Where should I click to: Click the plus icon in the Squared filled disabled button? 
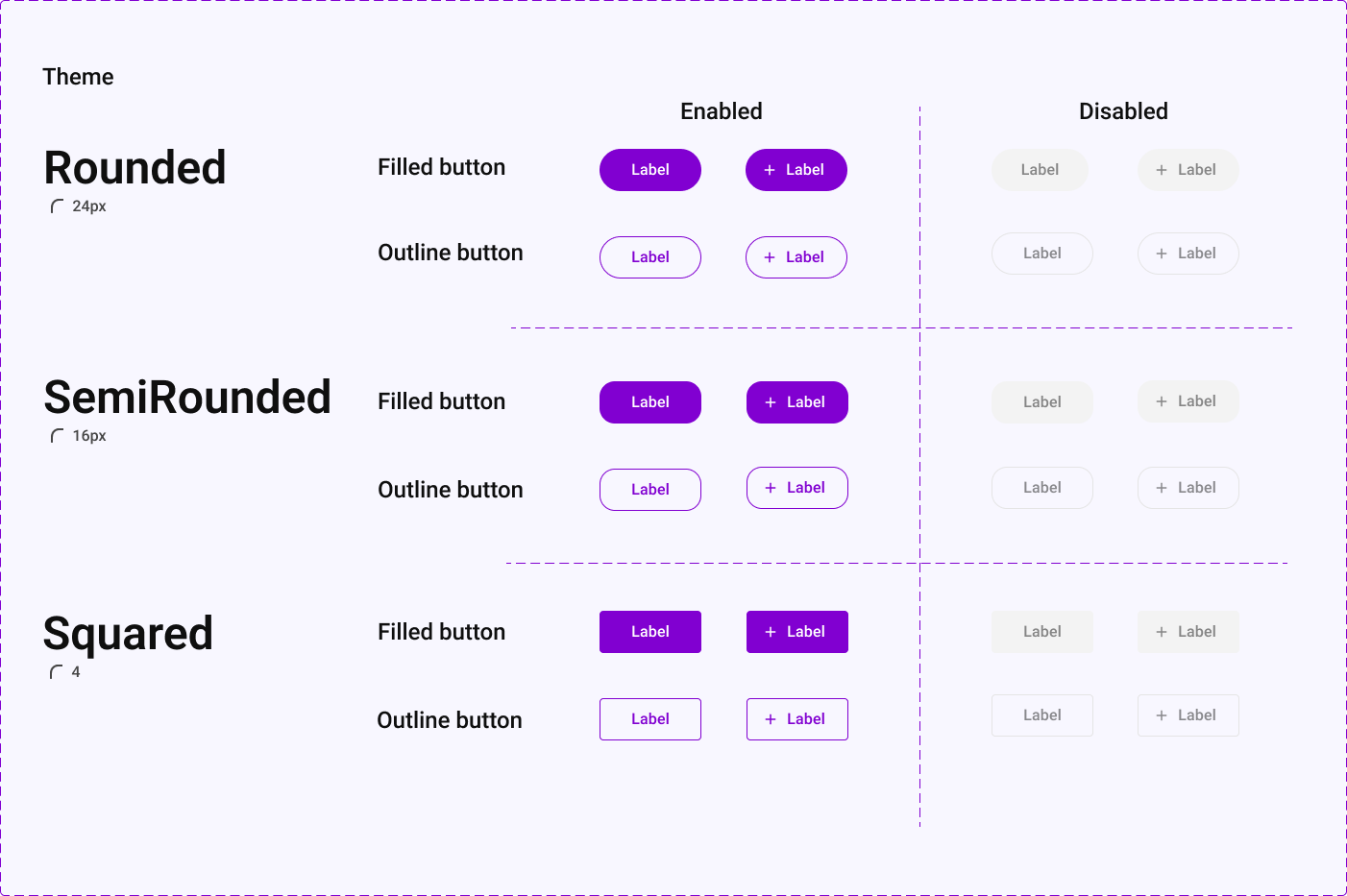1162,632
